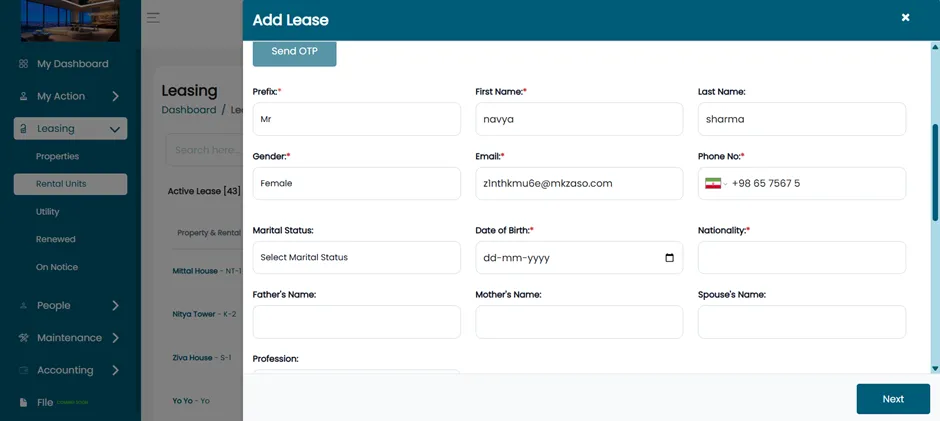Open the Date of Birth calendar picker icon
This screenshot has height=421, width=940.
[670, 258]
